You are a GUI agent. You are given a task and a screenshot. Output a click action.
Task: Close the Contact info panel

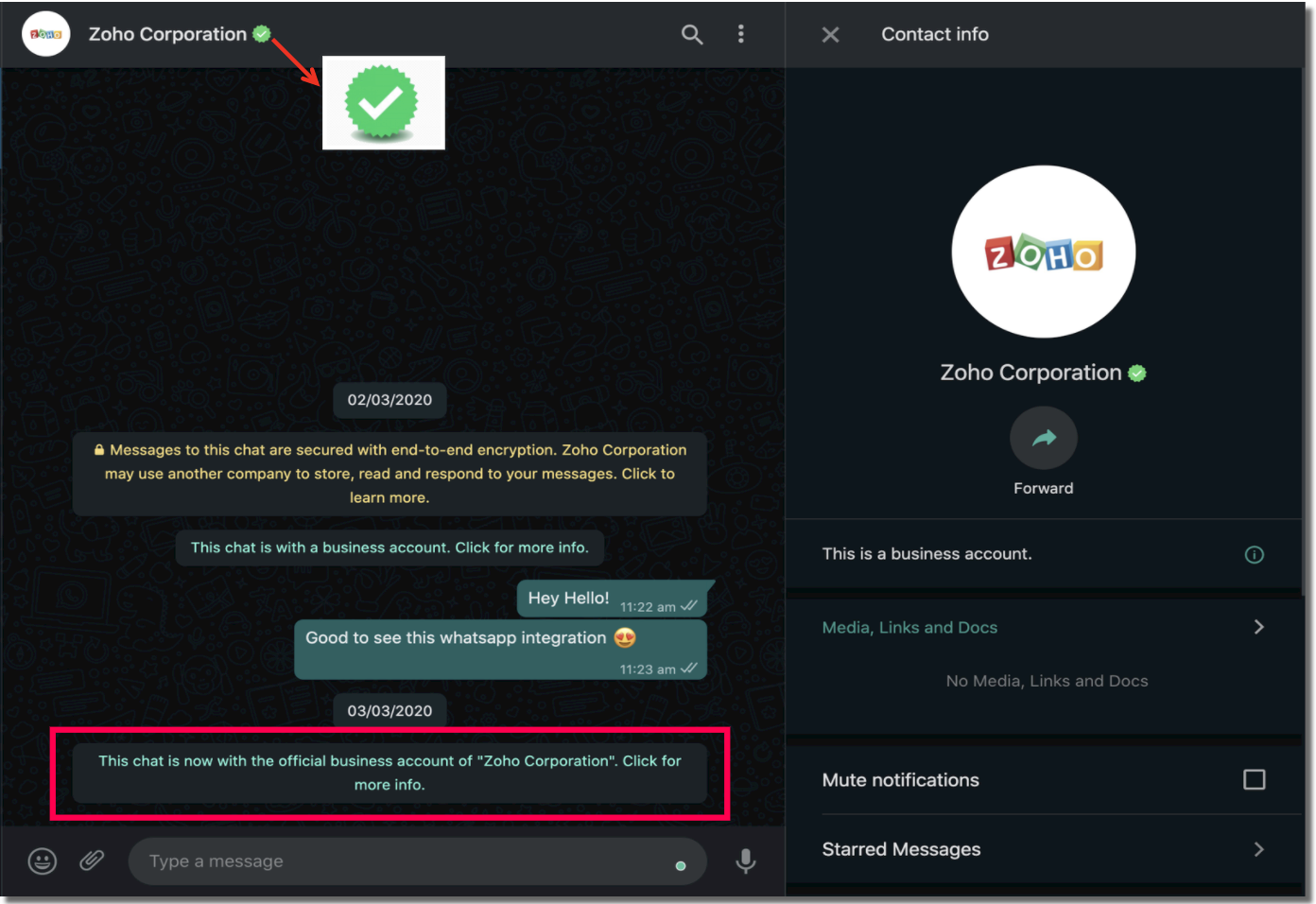830,35
